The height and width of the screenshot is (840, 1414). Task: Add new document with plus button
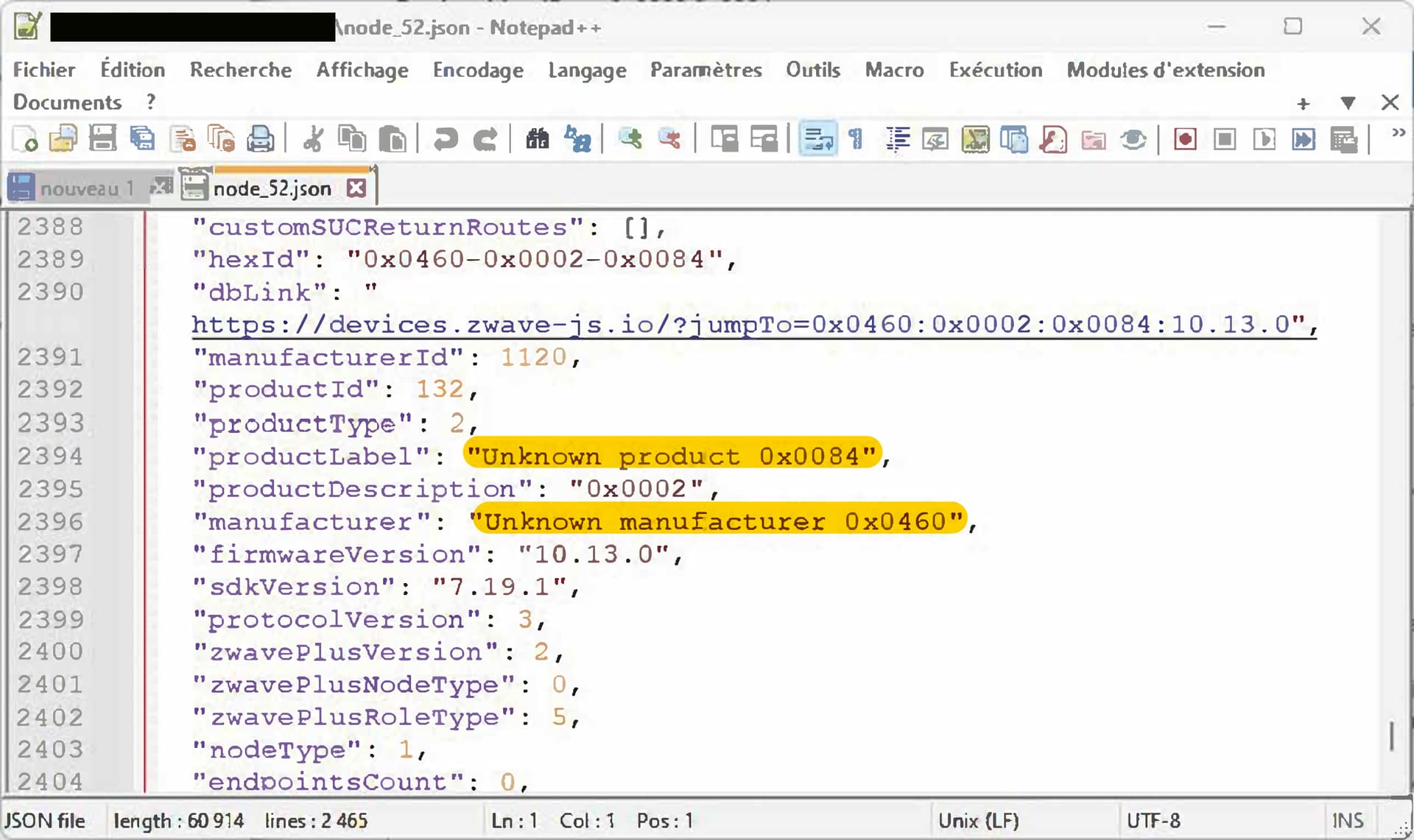1304,104
